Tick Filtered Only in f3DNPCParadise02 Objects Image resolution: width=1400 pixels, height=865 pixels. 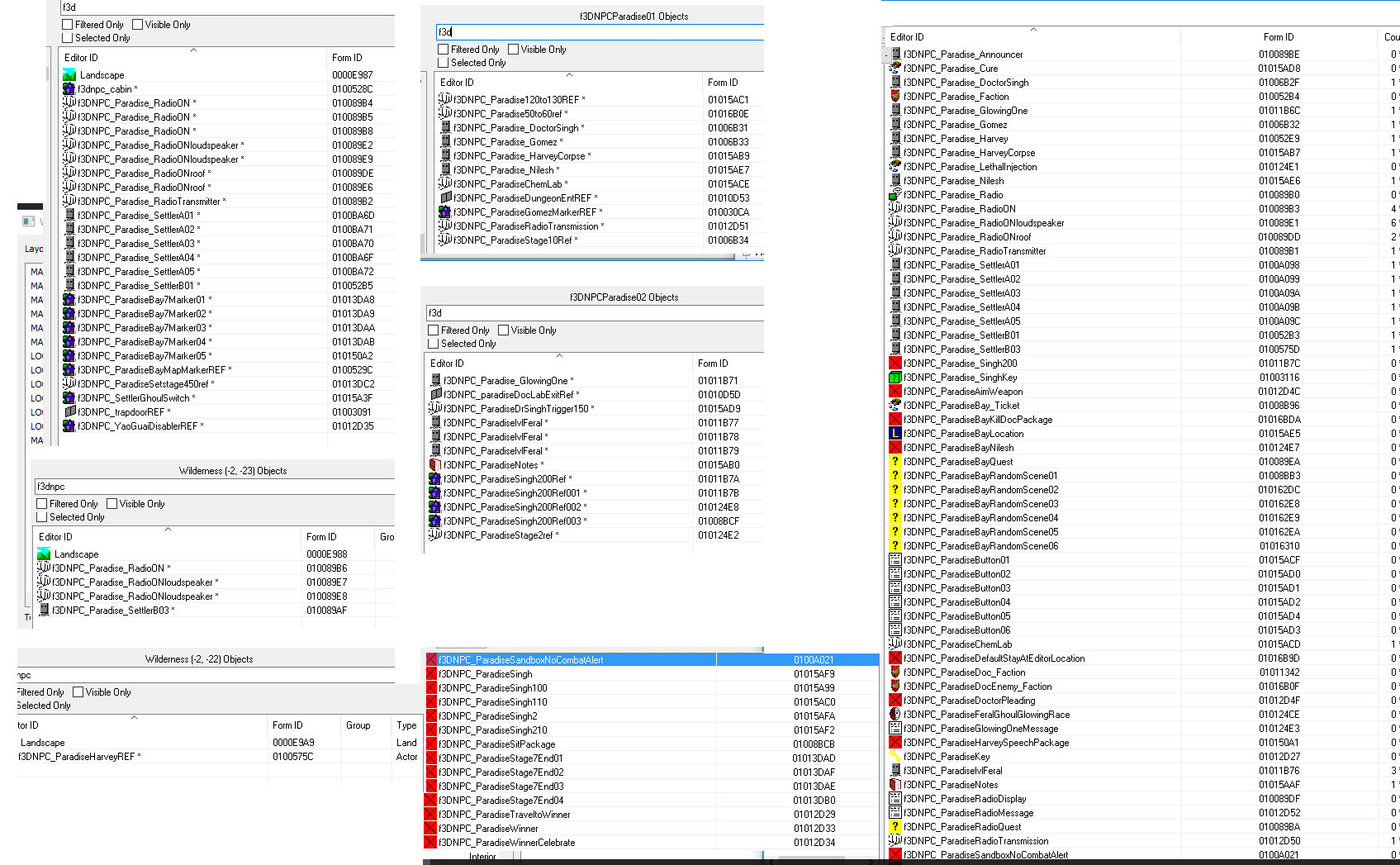click(x=434, y=330)
